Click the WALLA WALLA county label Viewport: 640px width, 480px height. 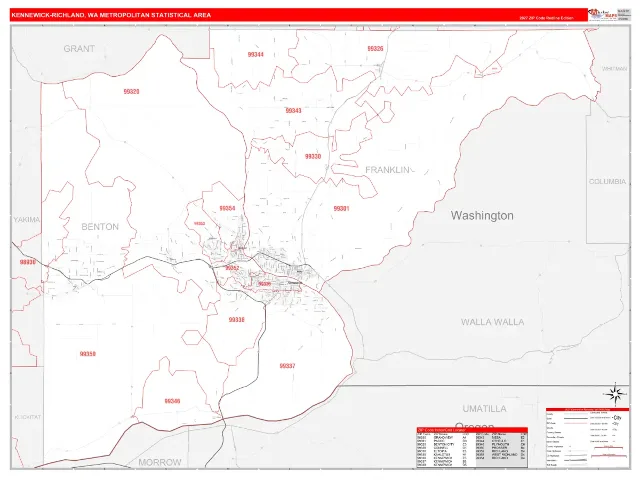[x=493, y=322]
